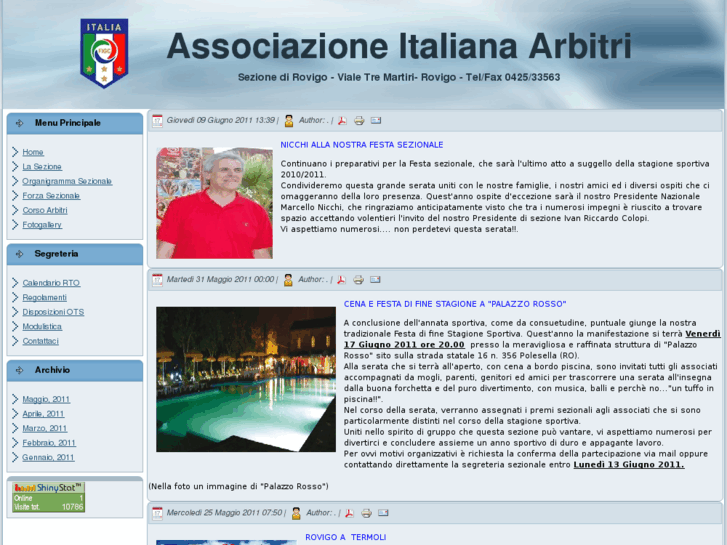Click calendar icon beside Giovedì 09 Giugno date
The image size is (727, 545).
(158, 121)
